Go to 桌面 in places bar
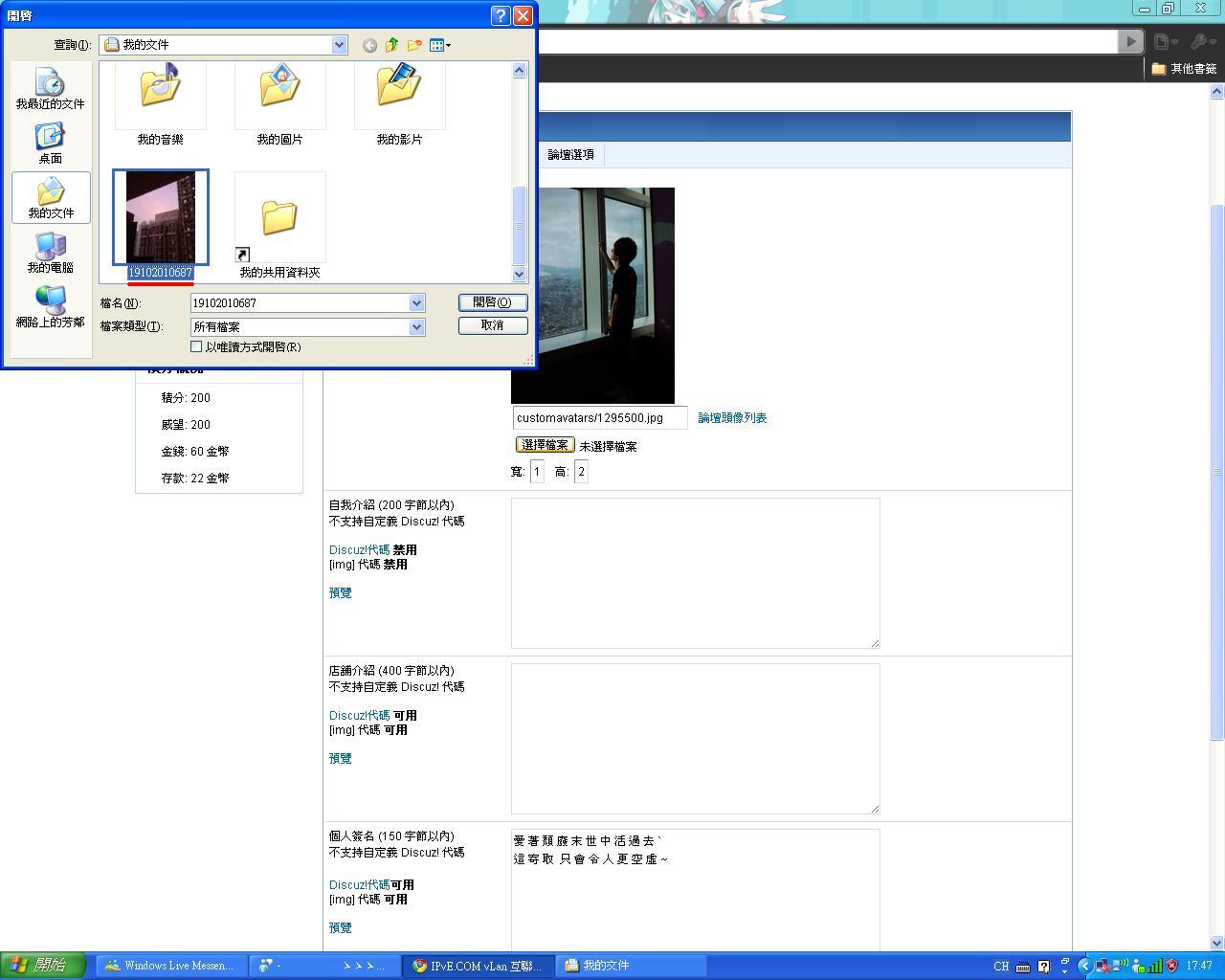The height and width of the screenshot is (980, 1225). coord(51,144)
